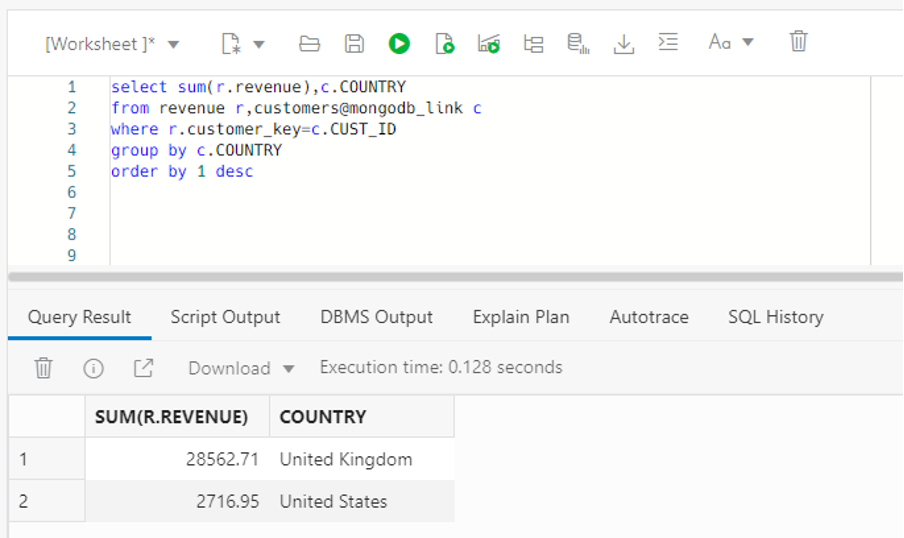Screen dimensions: 904x538
Task: Open a saved worksheet file
Action: tap(310, 44)
